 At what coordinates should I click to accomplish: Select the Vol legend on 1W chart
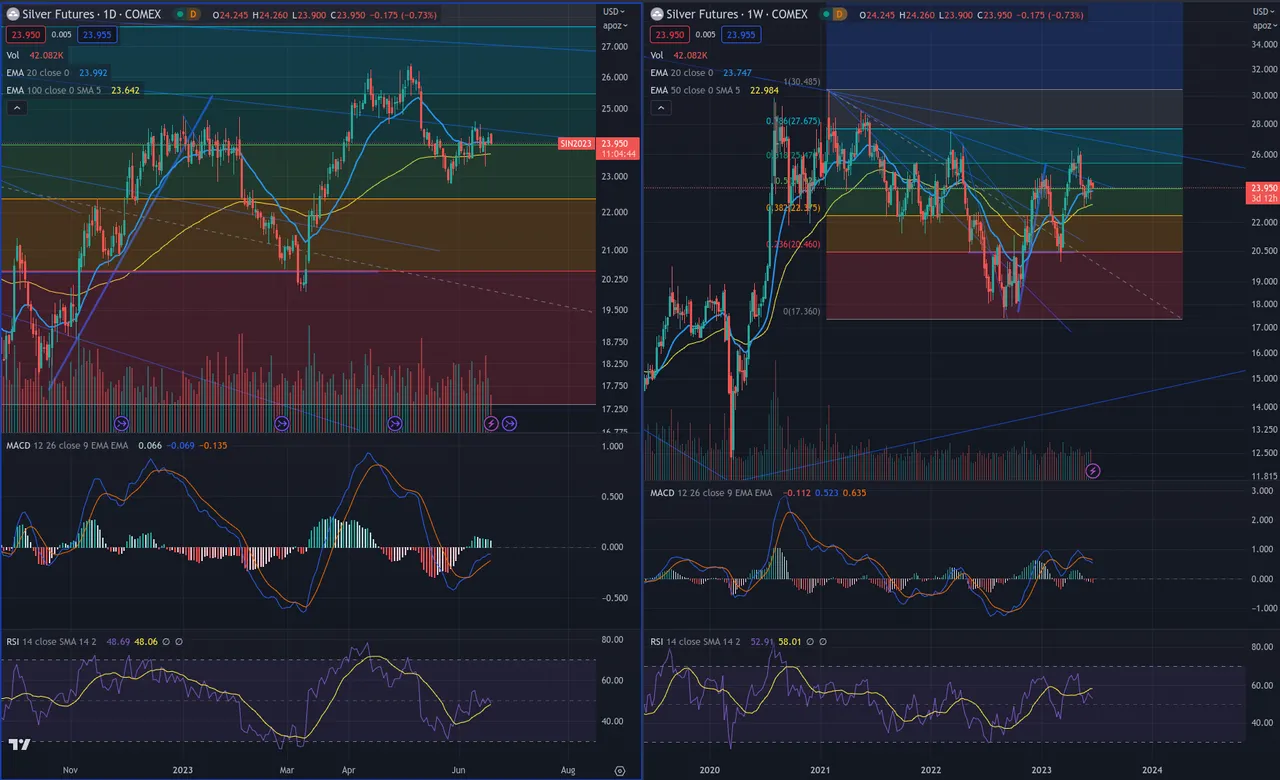coord(658,56)
